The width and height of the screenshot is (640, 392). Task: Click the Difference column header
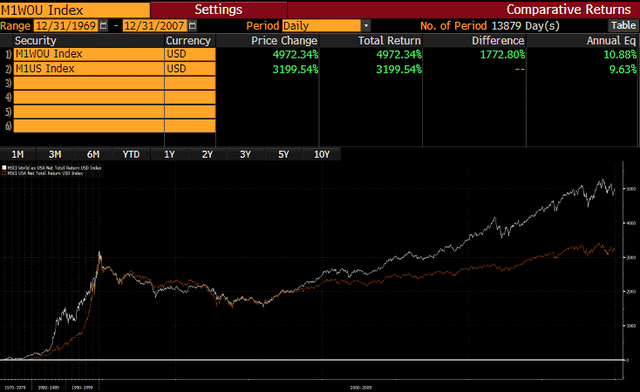[498, 41]
